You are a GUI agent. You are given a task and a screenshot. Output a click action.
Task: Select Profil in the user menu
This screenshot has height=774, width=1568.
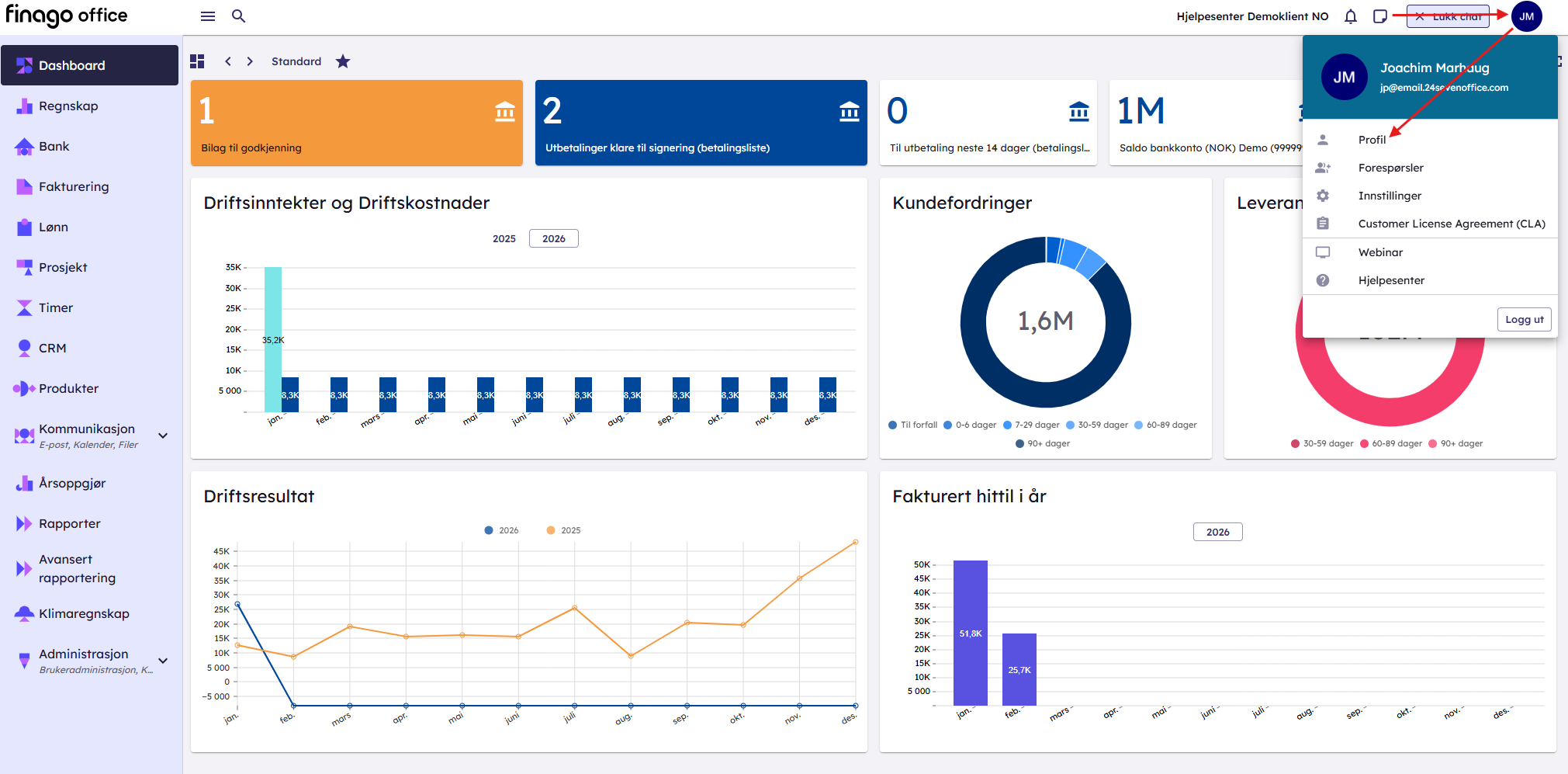(1372, 140)
